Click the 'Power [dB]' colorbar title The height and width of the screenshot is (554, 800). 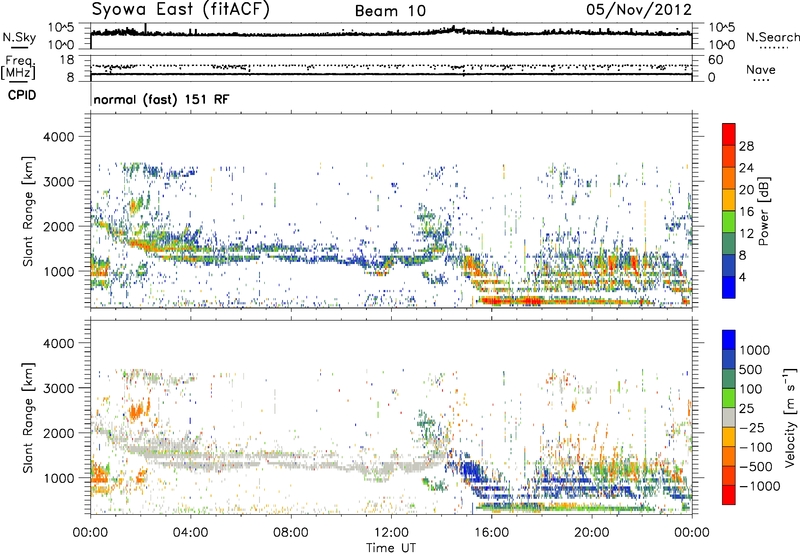764,211
